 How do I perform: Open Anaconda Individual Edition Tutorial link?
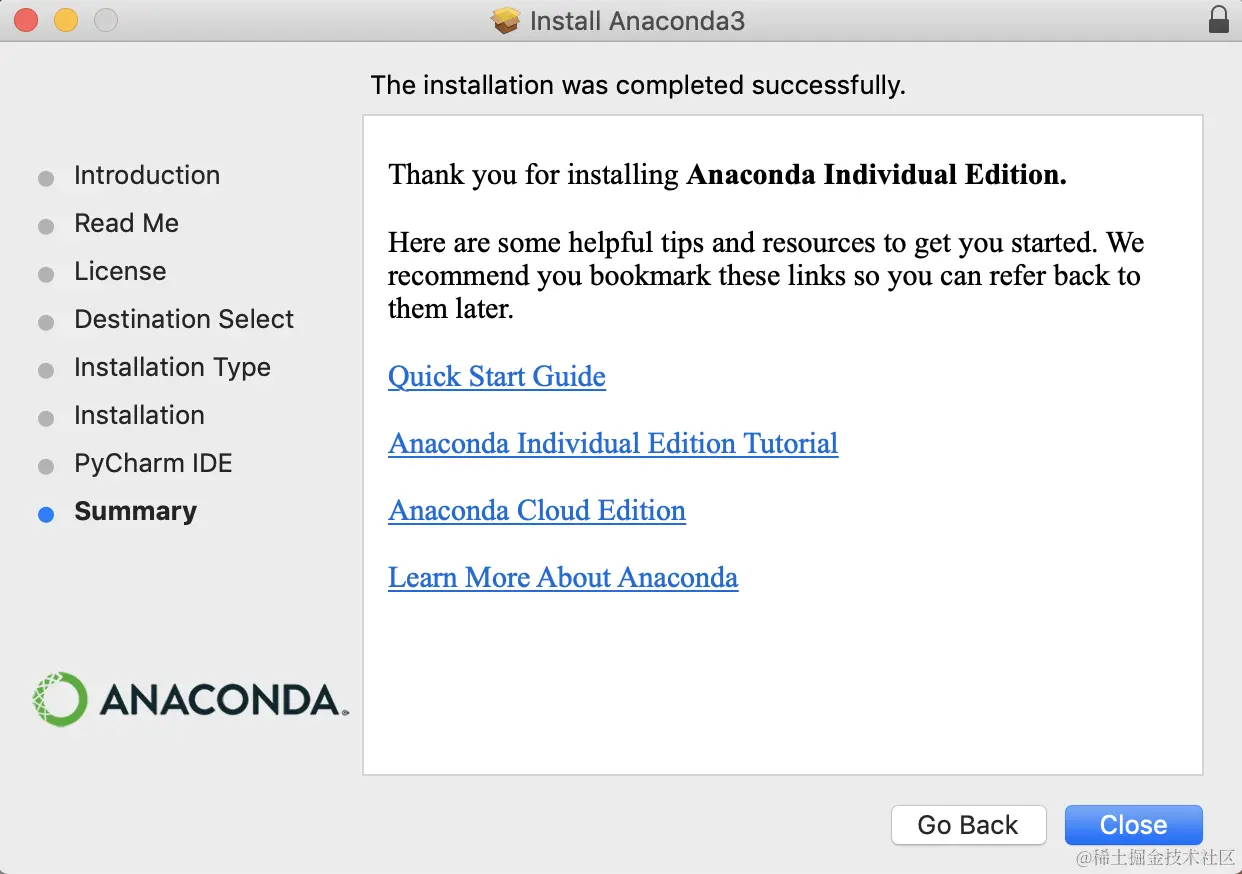pyautogui.click(x=612, y=444)
